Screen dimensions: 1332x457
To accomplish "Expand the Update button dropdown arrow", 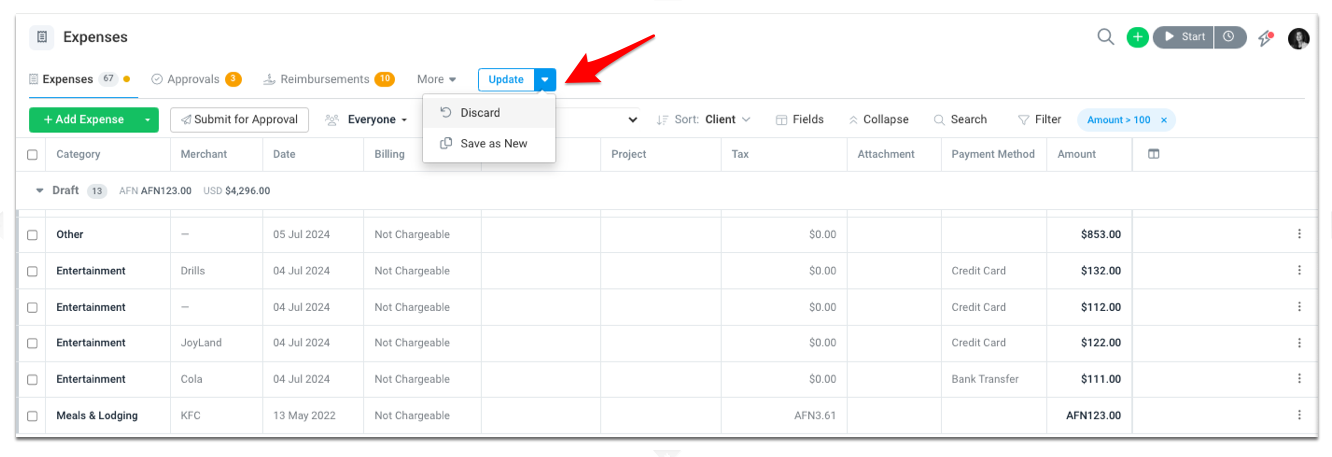I will [545, 80].
